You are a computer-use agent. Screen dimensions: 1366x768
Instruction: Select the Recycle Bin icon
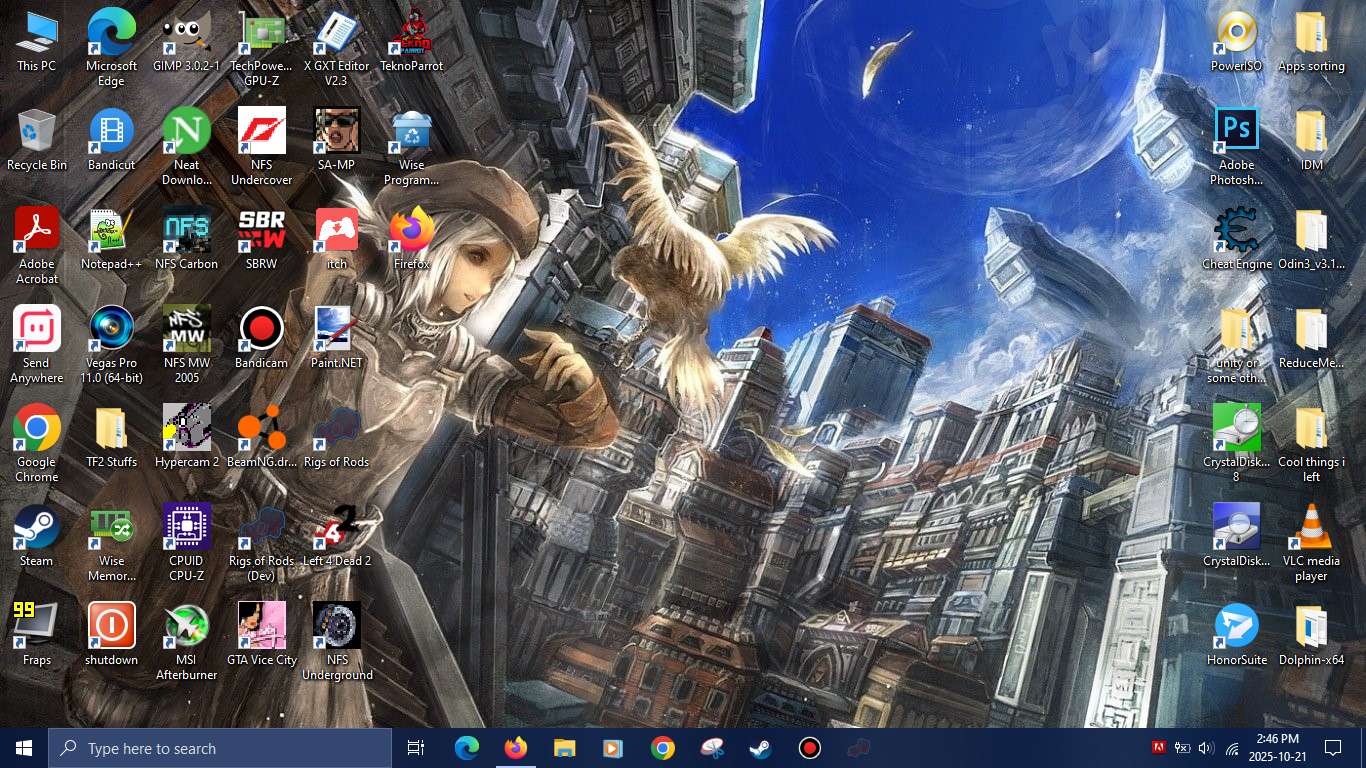coord(37,132)
